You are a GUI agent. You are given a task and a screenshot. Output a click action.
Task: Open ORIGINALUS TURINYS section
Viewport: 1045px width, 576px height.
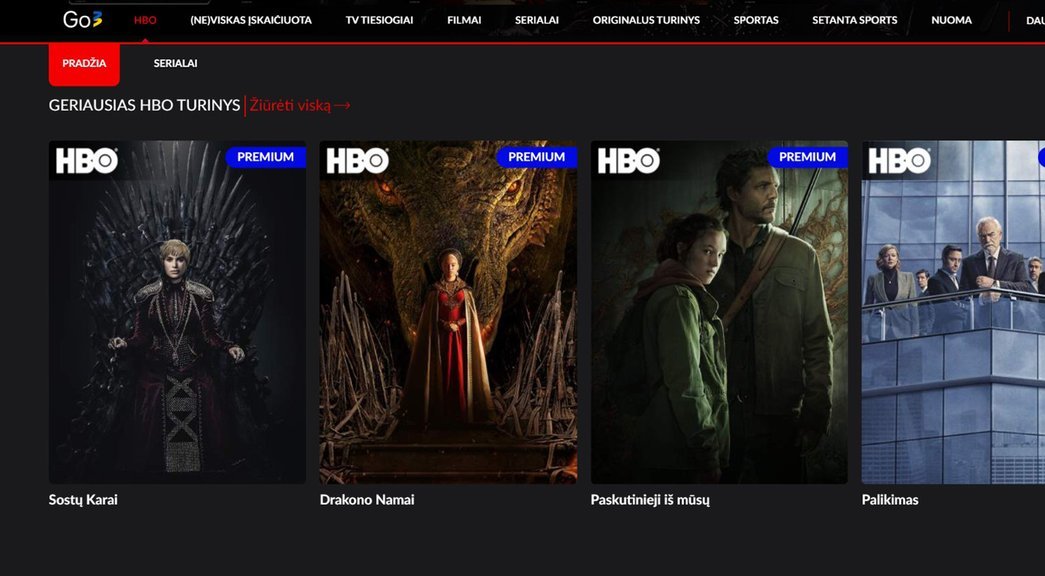click(646, 20)
